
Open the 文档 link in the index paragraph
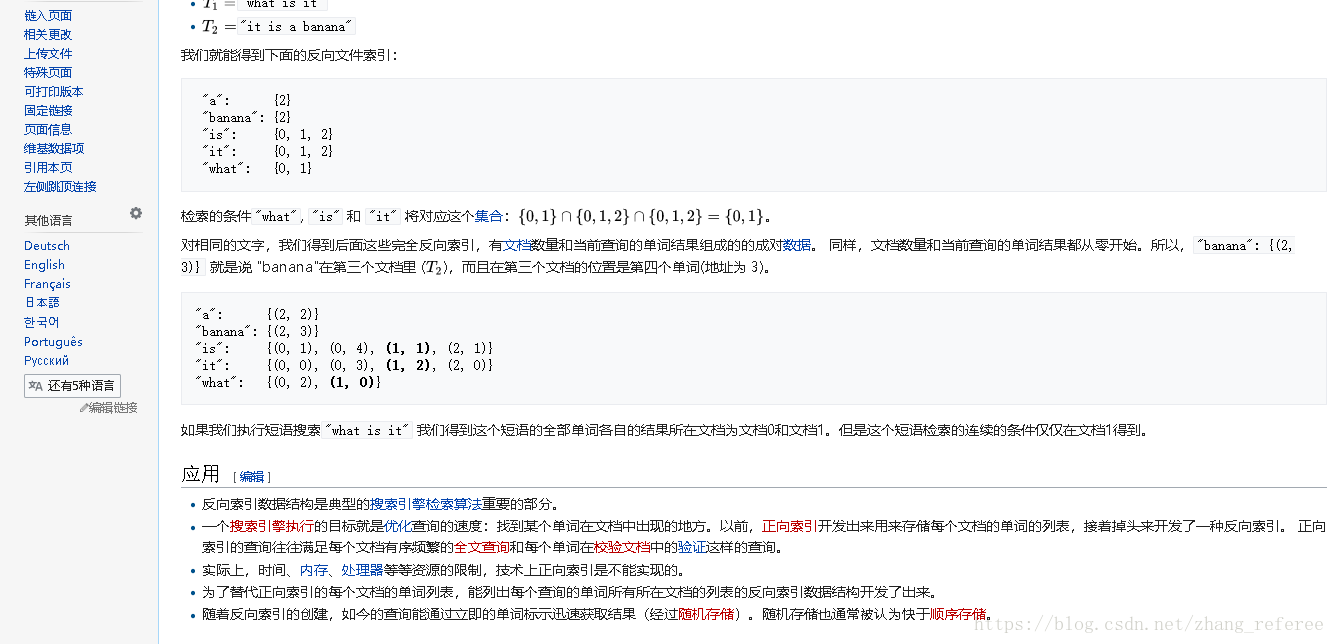[x=517, y=245]
